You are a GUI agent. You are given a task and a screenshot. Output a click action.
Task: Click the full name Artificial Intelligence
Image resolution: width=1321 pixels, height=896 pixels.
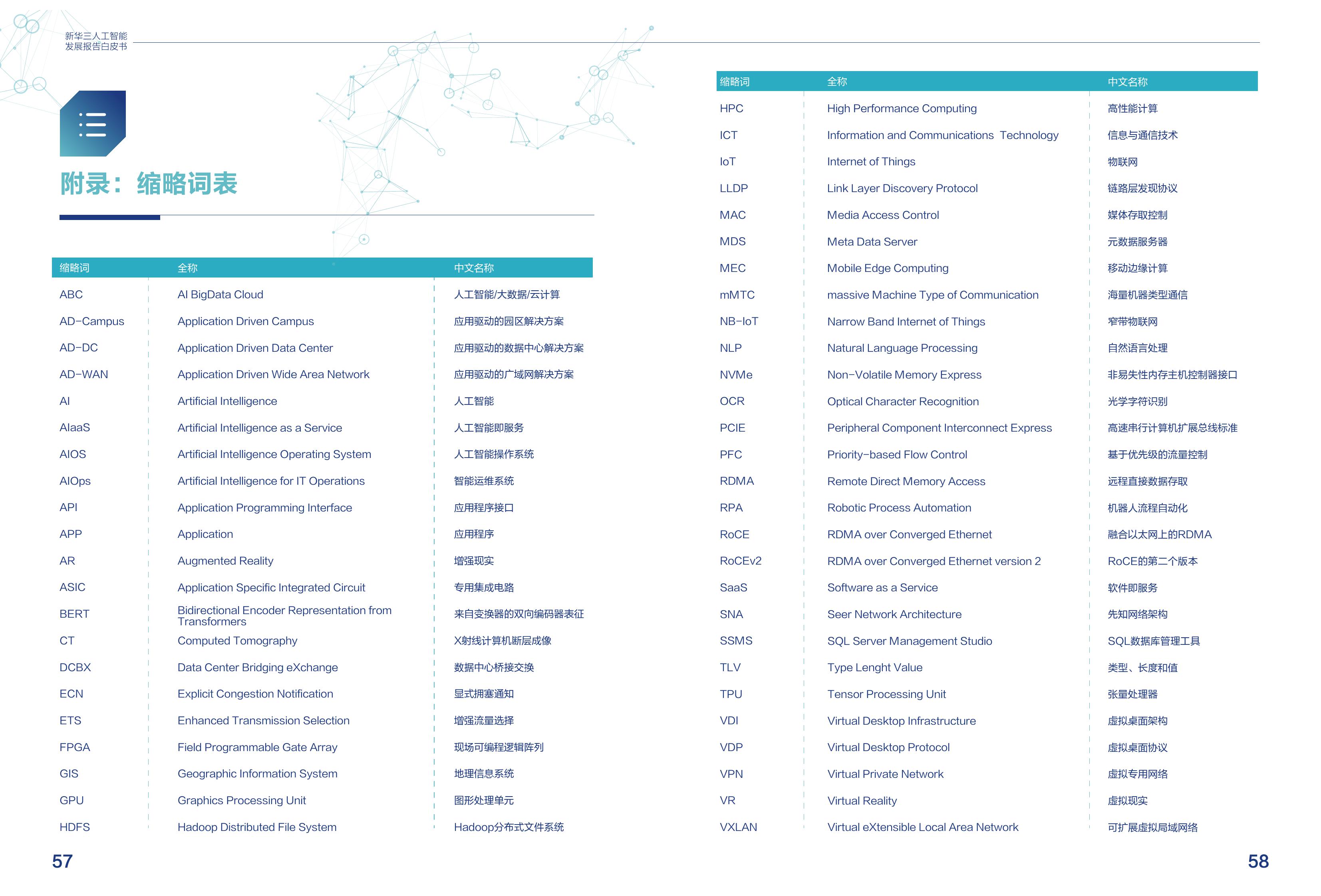[x=227, y=401]
